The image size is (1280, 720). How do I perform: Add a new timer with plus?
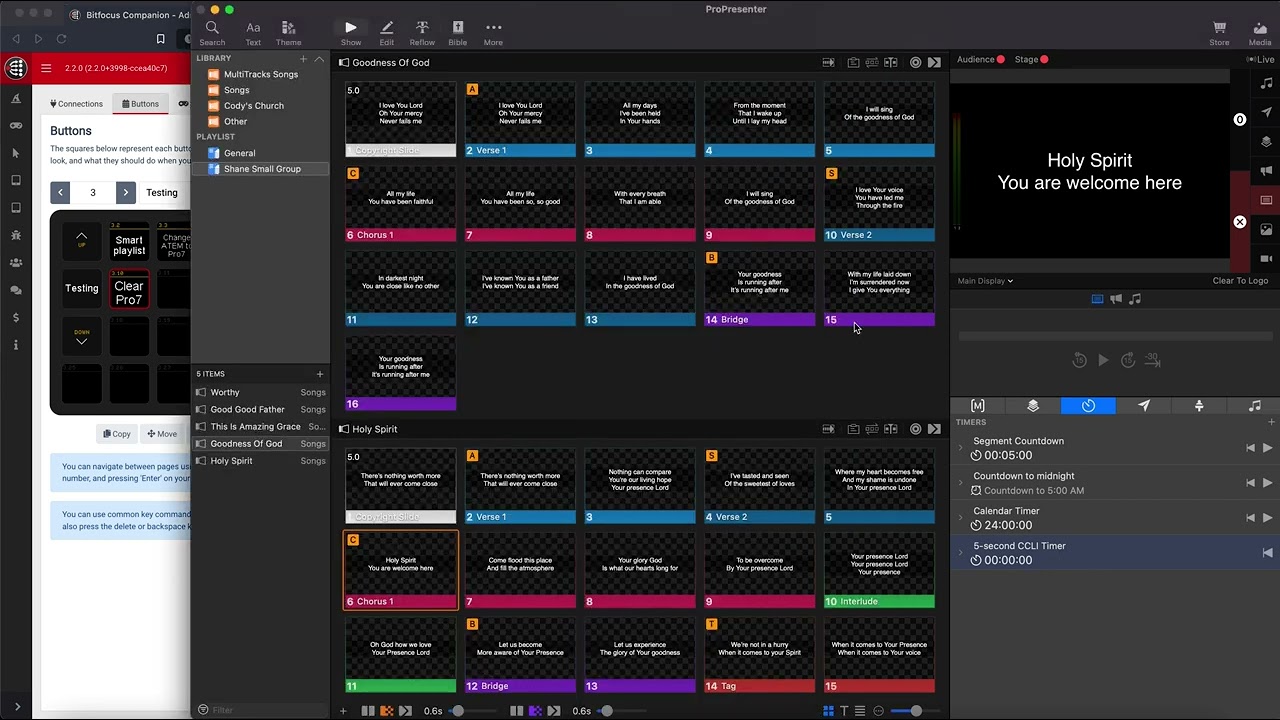(1271, 422)
